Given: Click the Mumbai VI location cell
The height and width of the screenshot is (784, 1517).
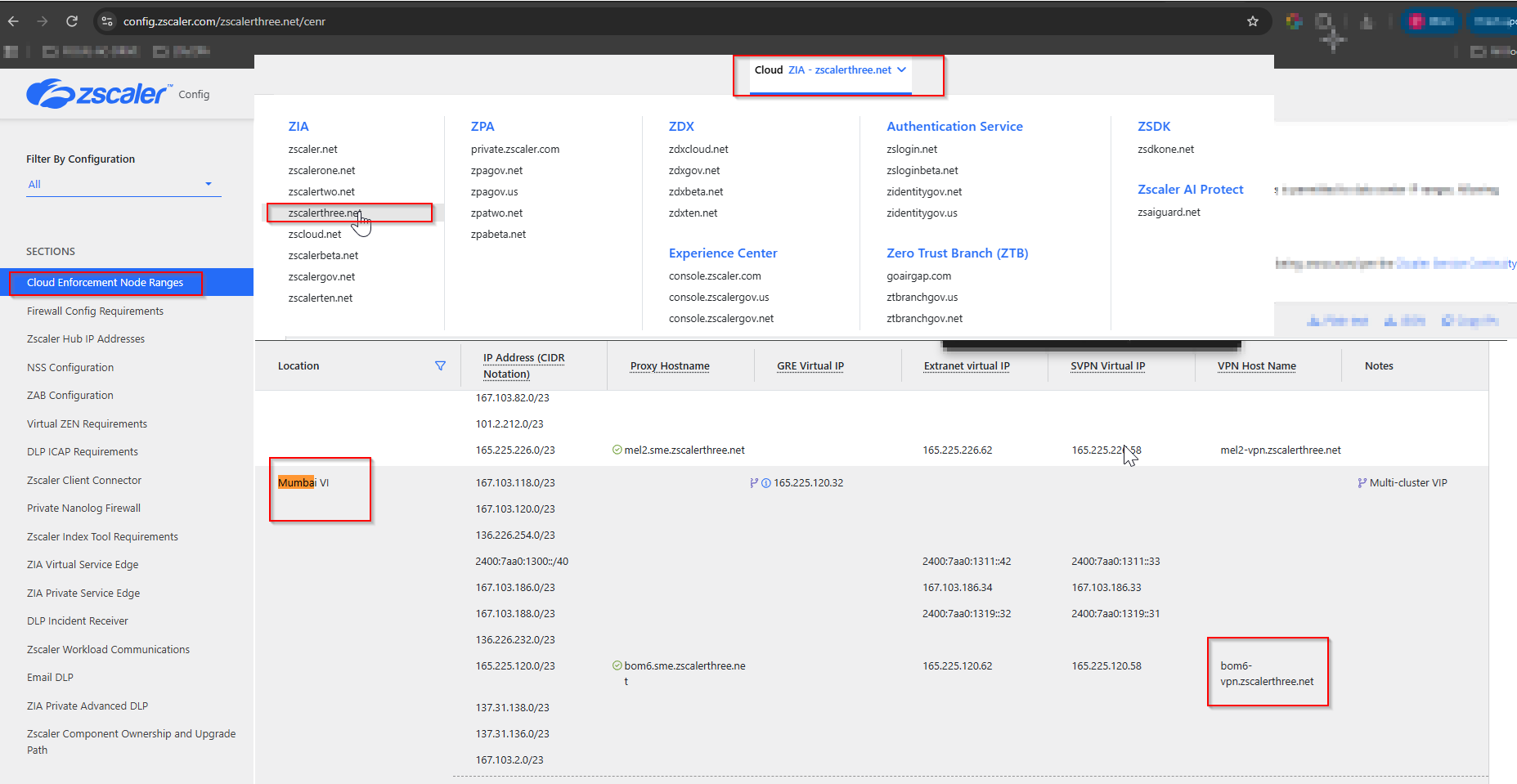Looking at the screenshot, I should (x=303, y=482).
